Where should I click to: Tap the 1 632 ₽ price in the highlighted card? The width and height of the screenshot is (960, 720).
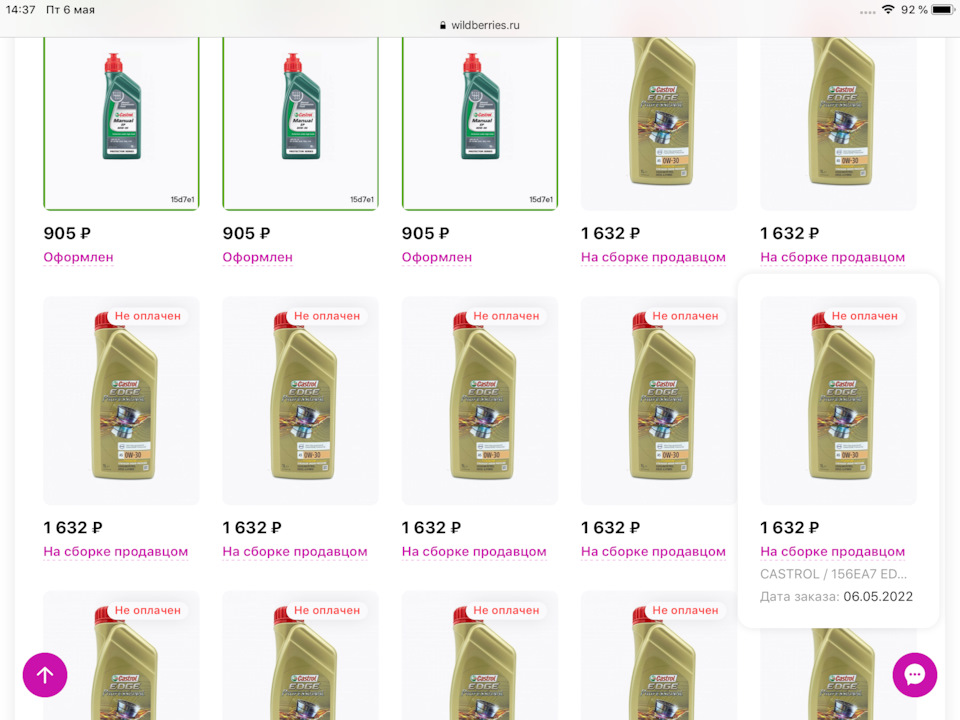(x=789, y=527)
